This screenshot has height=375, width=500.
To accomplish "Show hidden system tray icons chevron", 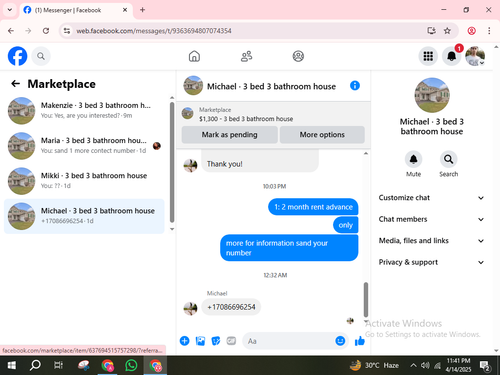I will point(413,365).
